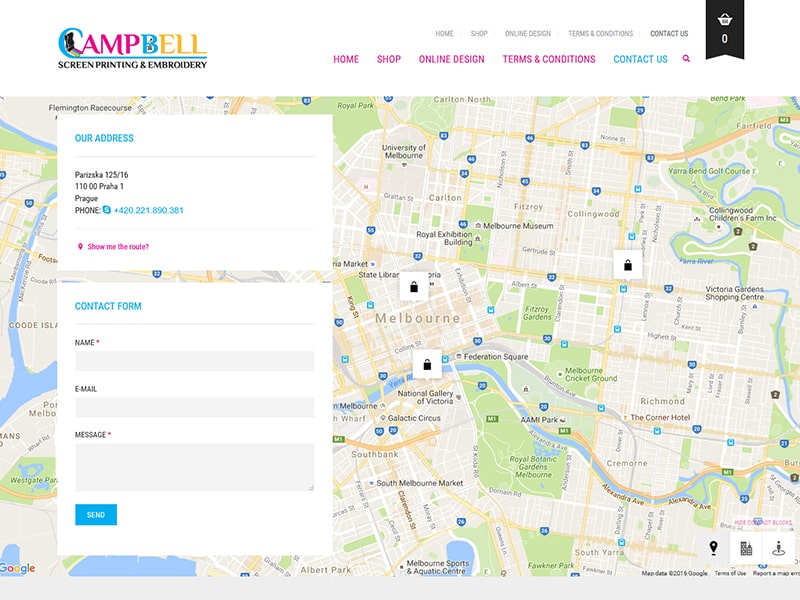Go to SHOP in the main pink navigation

[389, 59]
